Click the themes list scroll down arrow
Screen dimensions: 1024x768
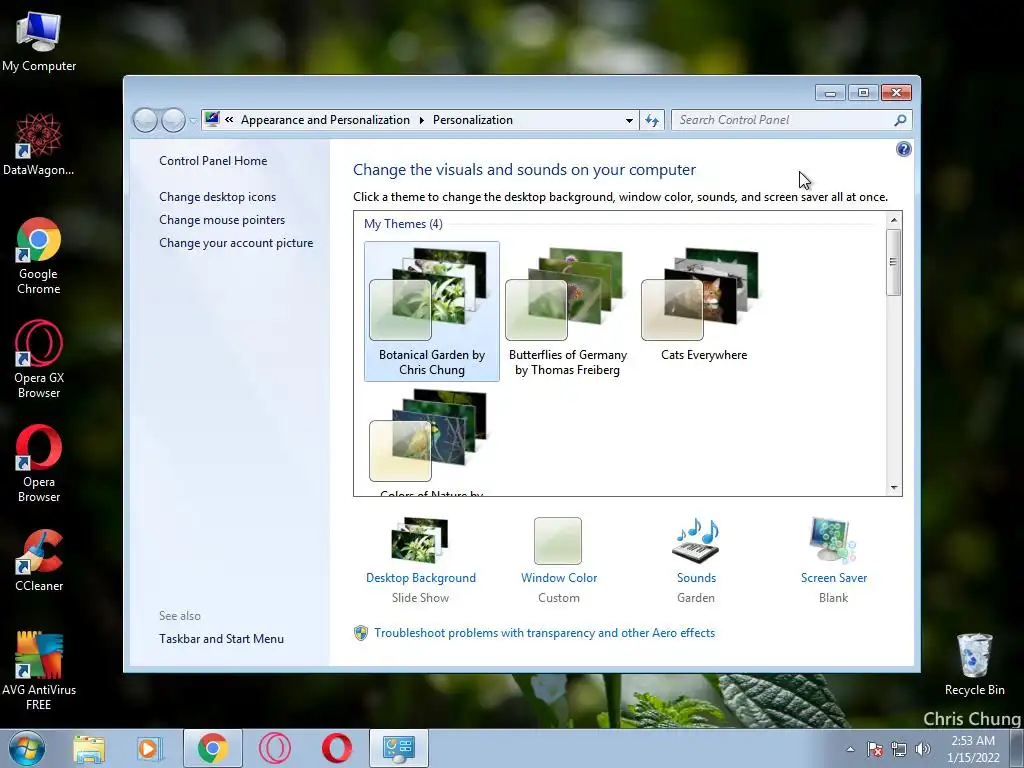click(x=894, y=487)
